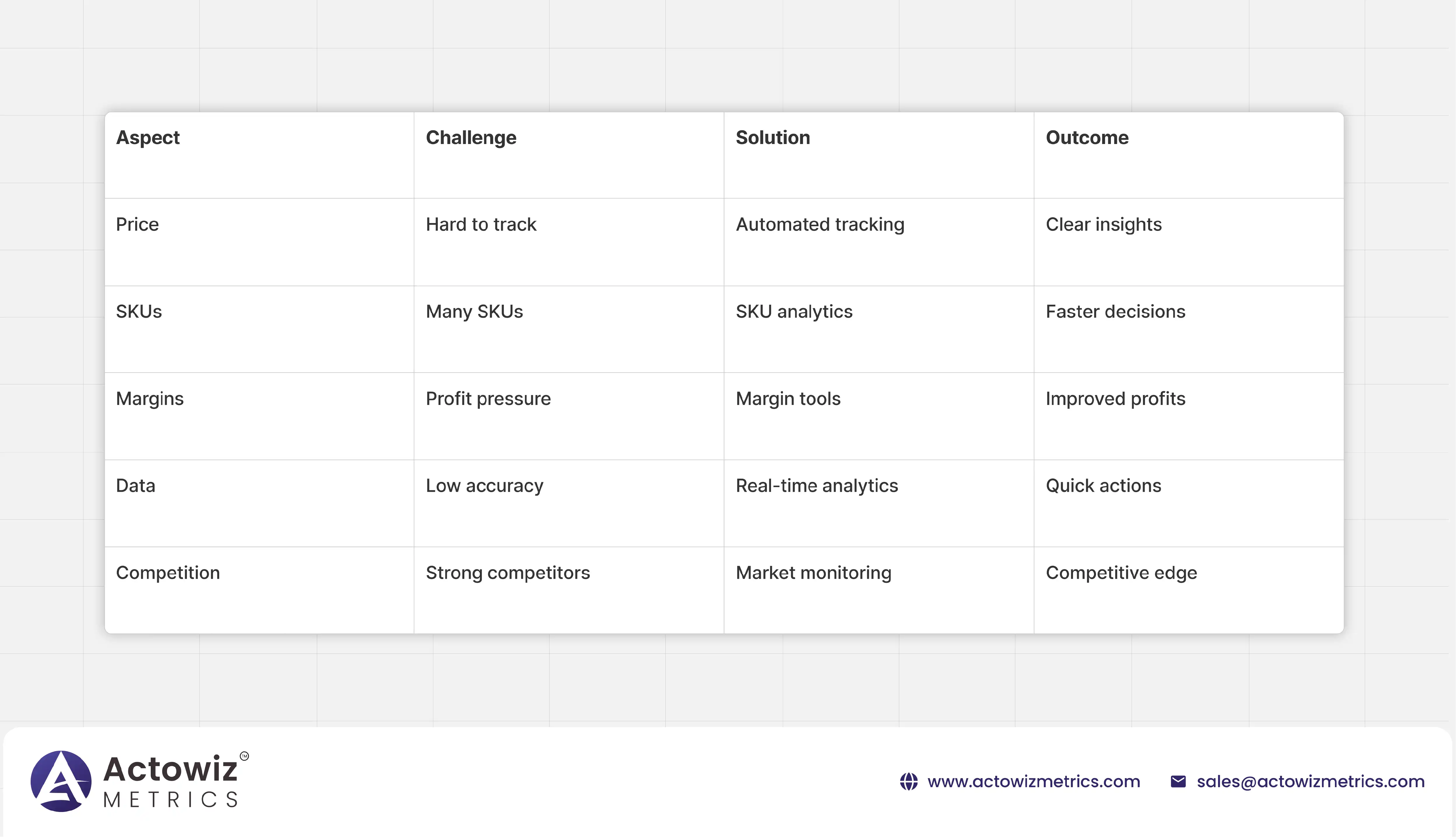1456x837 pixels.
Task: Click the Profit pressure cell
Action: coord(488,398)
